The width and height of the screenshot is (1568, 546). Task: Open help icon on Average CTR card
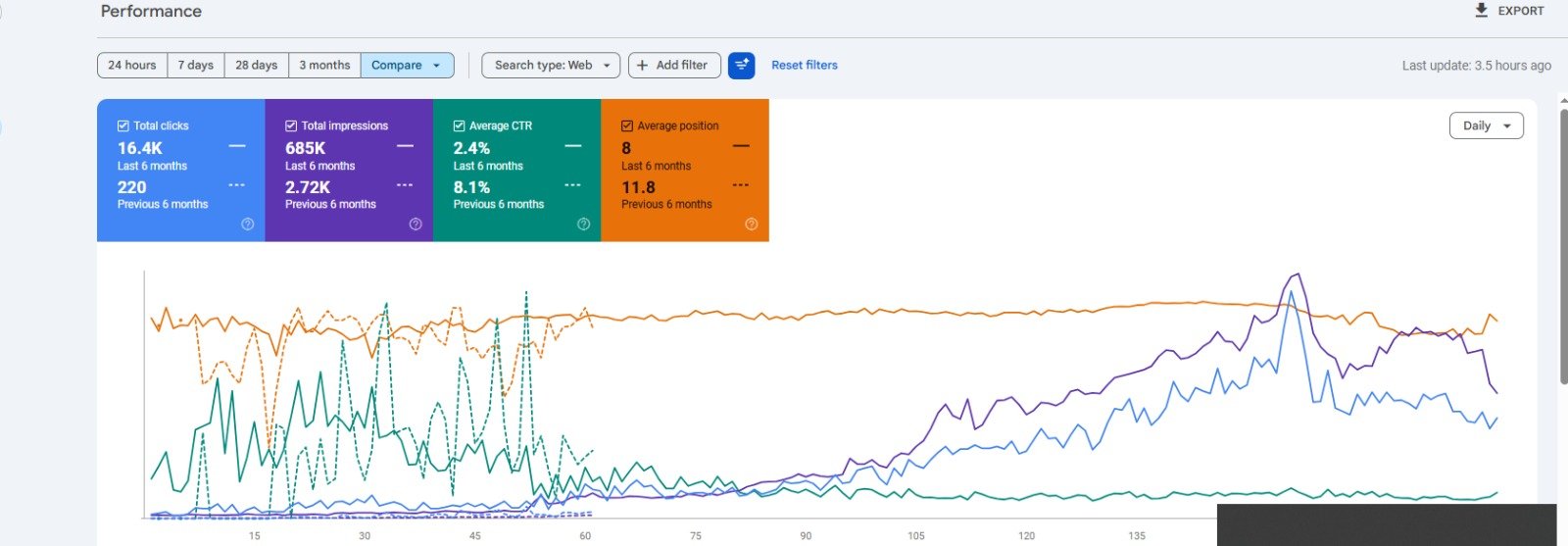584,224
